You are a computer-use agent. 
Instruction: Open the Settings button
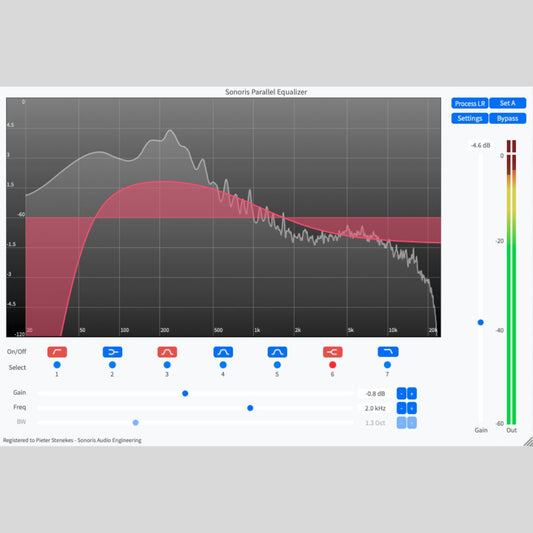[x=470, y=118]
